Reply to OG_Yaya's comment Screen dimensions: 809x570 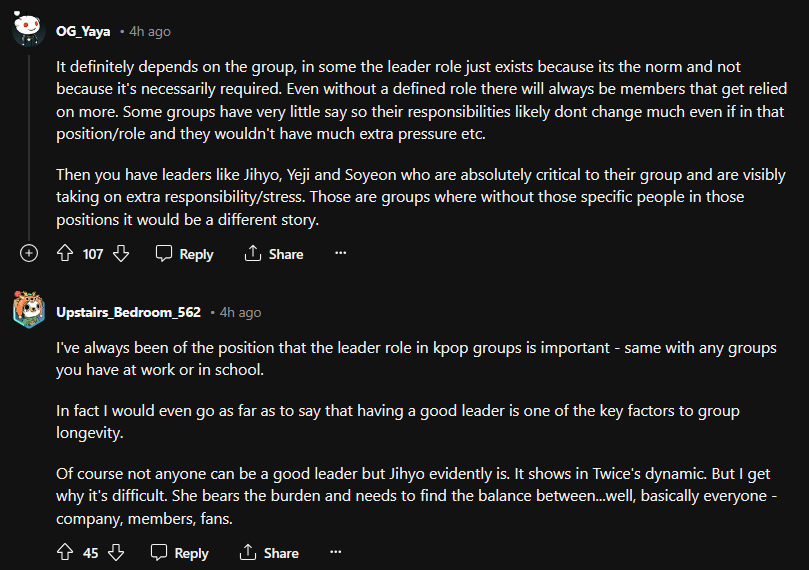coord(185,254)
